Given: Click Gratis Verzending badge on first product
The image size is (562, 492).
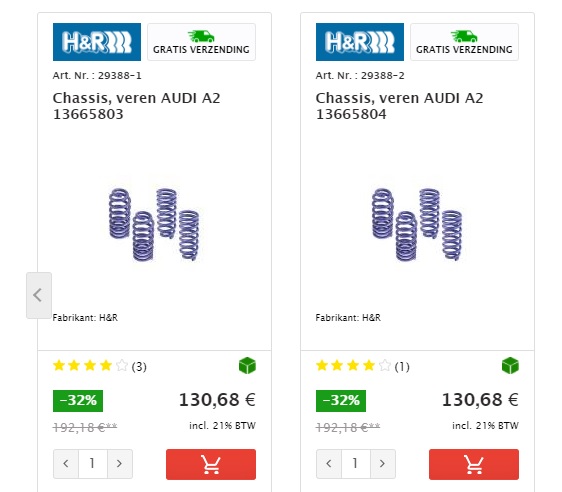Looking at the screenshot, I should pos(201,42).
